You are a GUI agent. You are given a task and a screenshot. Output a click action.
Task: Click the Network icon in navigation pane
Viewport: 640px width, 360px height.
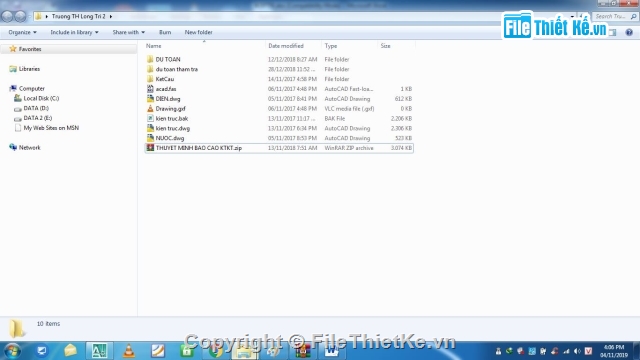[x=13, y=147]
